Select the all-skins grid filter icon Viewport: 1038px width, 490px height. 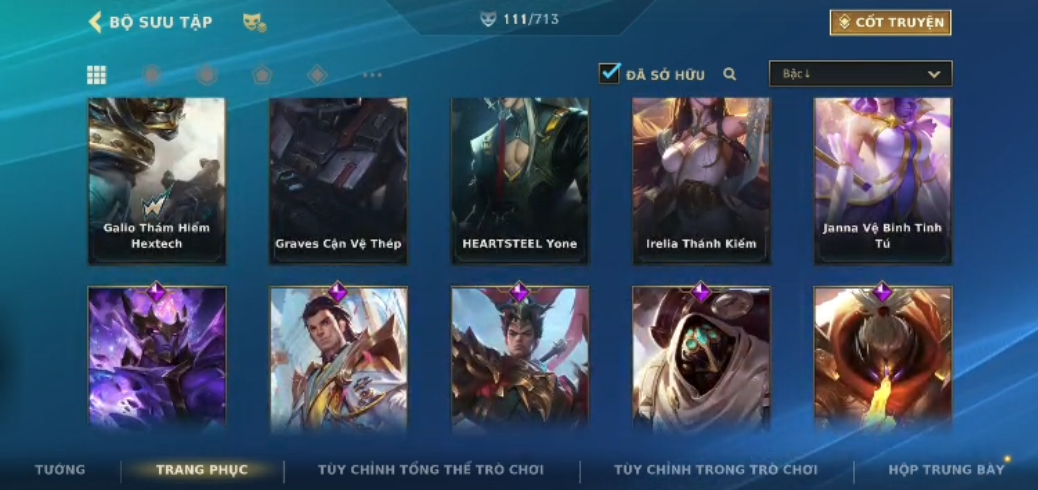pyautogui.click(x=97, y=75)
